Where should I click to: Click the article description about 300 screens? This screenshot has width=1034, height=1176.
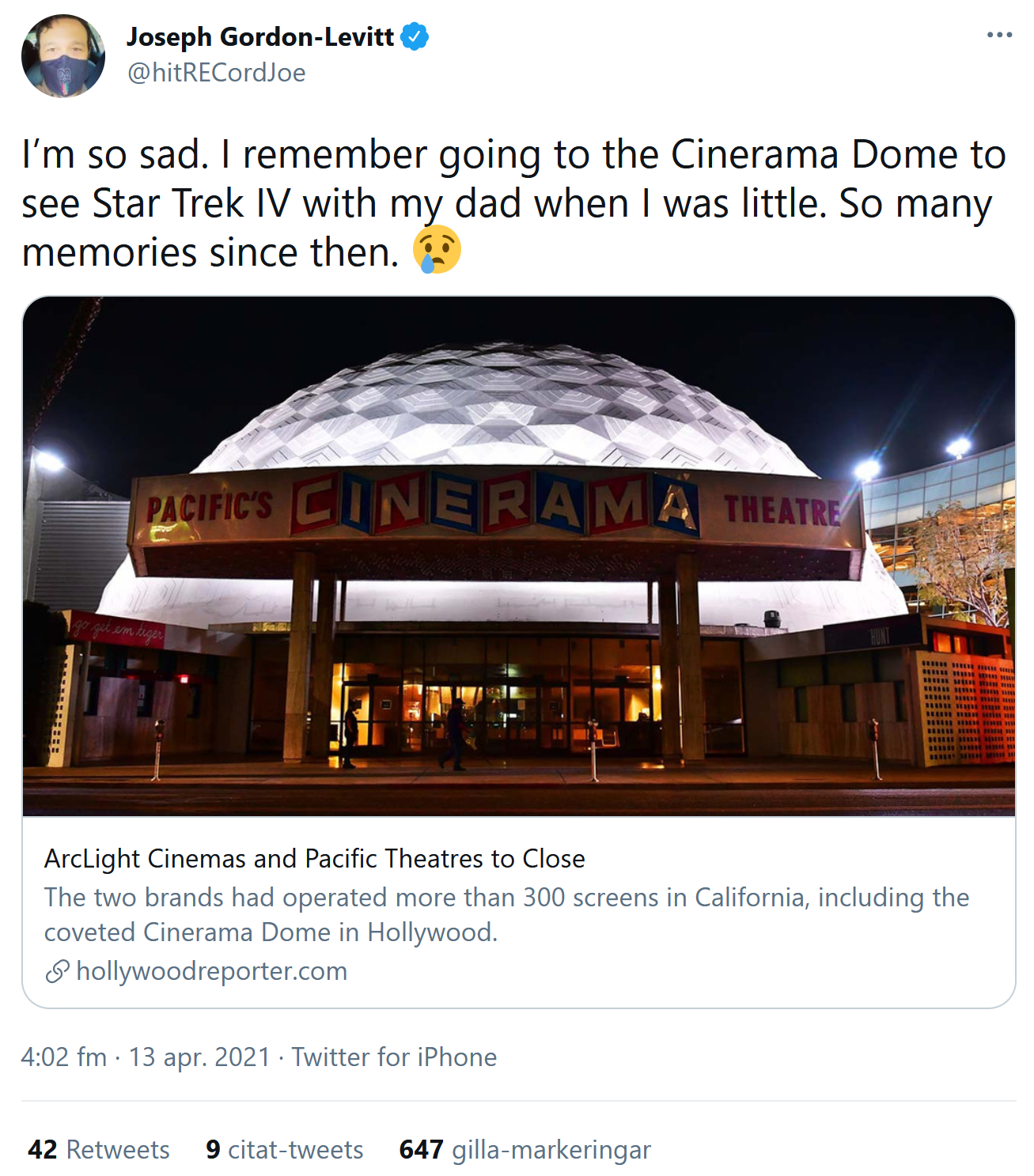click(506, 914)
